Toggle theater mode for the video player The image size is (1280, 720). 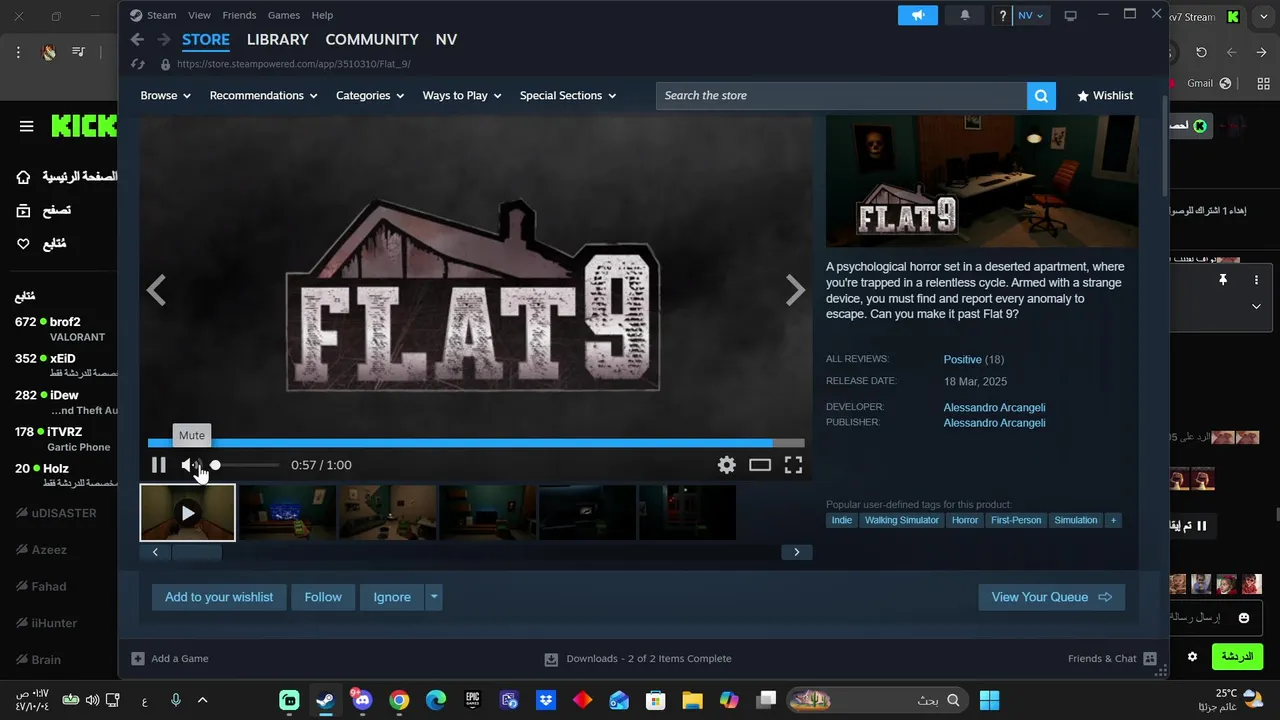[760, 465]
